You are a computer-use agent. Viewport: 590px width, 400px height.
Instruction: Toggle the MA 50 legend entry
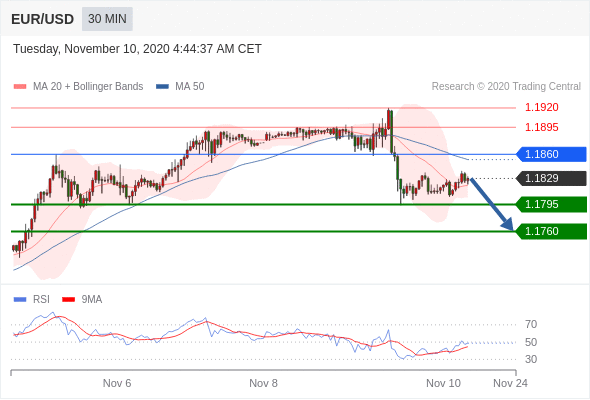180,87
